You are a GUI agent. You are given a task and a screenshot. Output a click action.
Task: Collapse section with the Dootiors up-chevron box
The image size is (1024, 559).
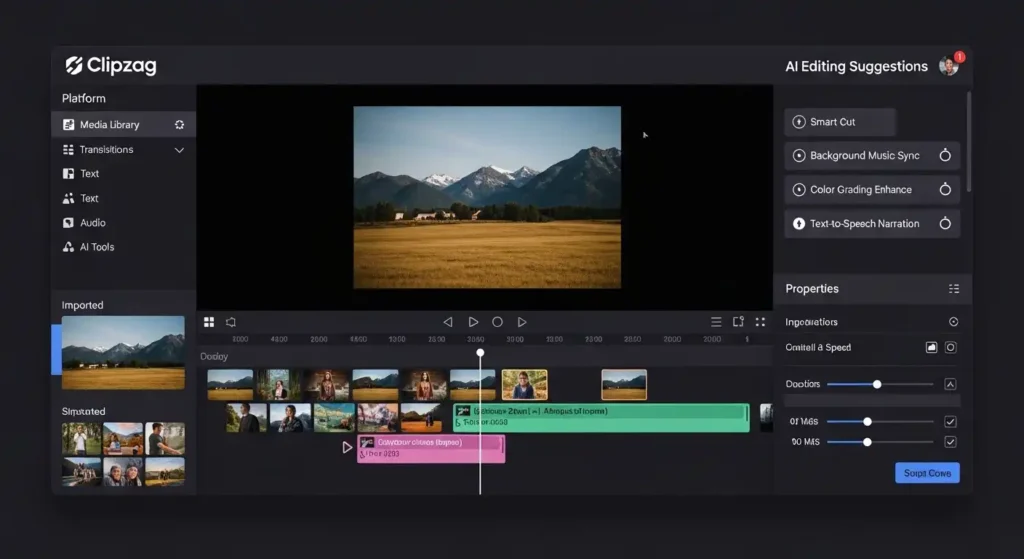pyautogui.click(x=950, y=384)
